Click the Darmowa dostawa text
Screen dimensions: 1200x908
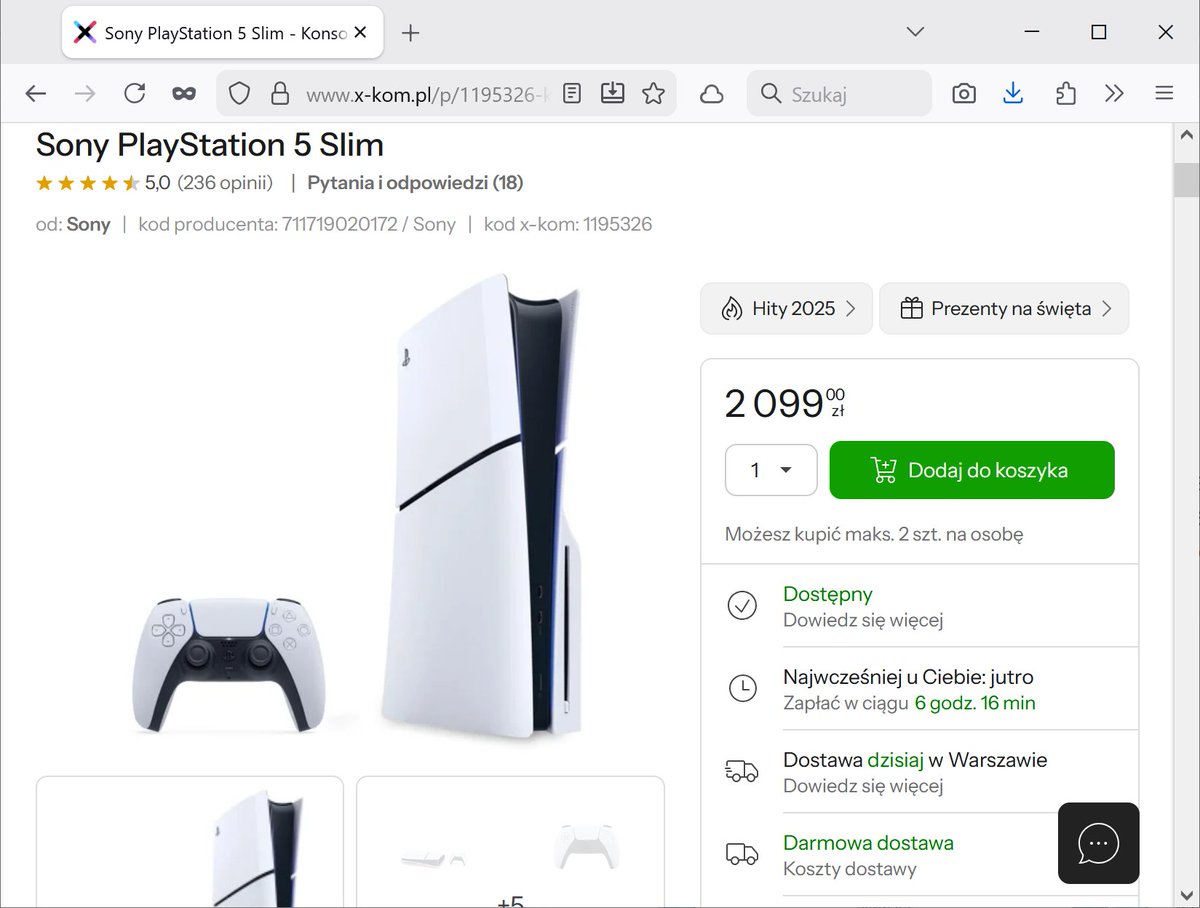tap(868, 842)
